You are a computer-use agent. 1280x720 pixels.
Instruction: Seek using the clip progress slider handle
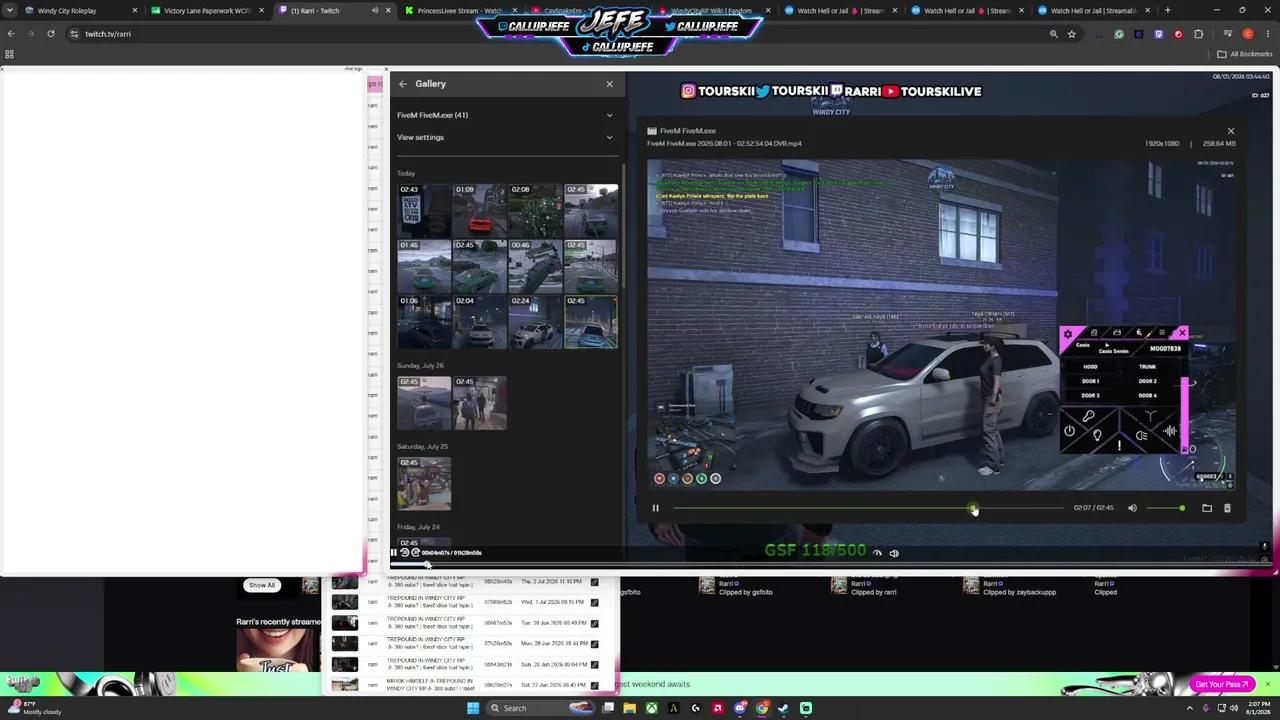tap(973, 509)
